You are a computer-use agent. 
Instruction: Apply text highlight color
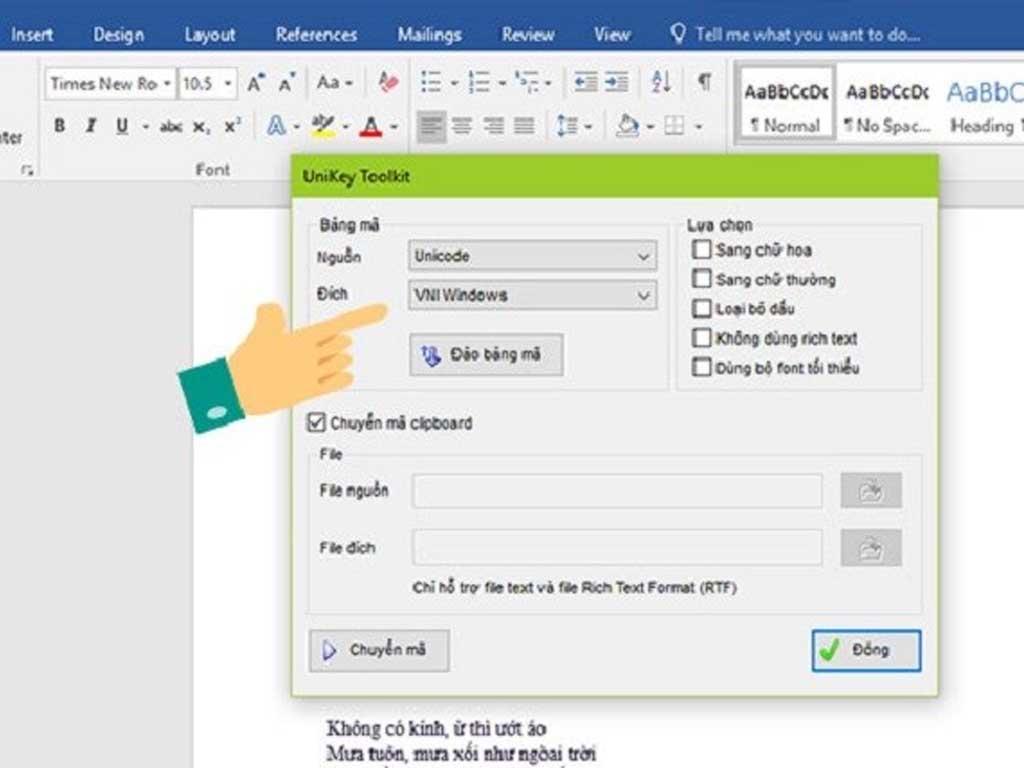tap(323, 125)
